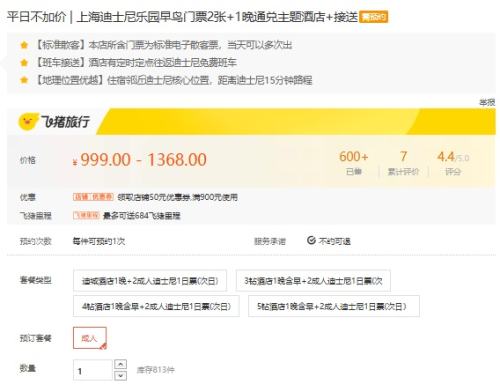The width and height of the screenshot is (500, 392).
Task: Click the price ¥999.00 - 1368.00
Action: pos(140,160)
